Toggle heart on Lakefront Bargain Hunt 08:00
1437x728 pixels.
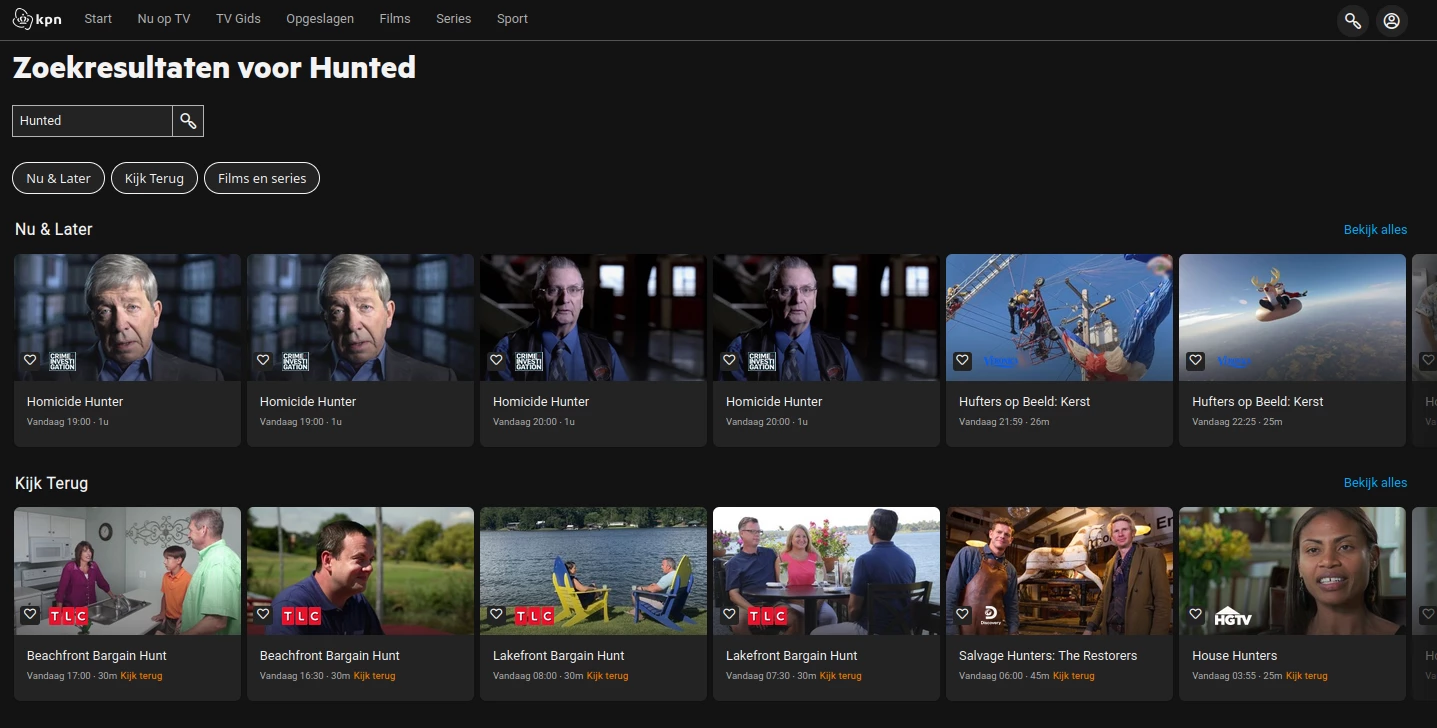coord(496,614)
